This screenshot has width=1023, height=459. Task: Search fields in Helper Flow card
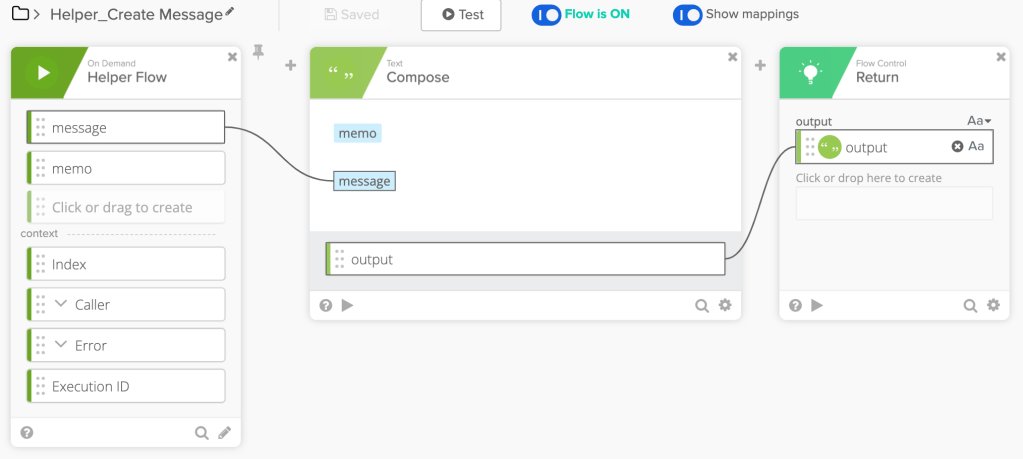click(202, 432)
